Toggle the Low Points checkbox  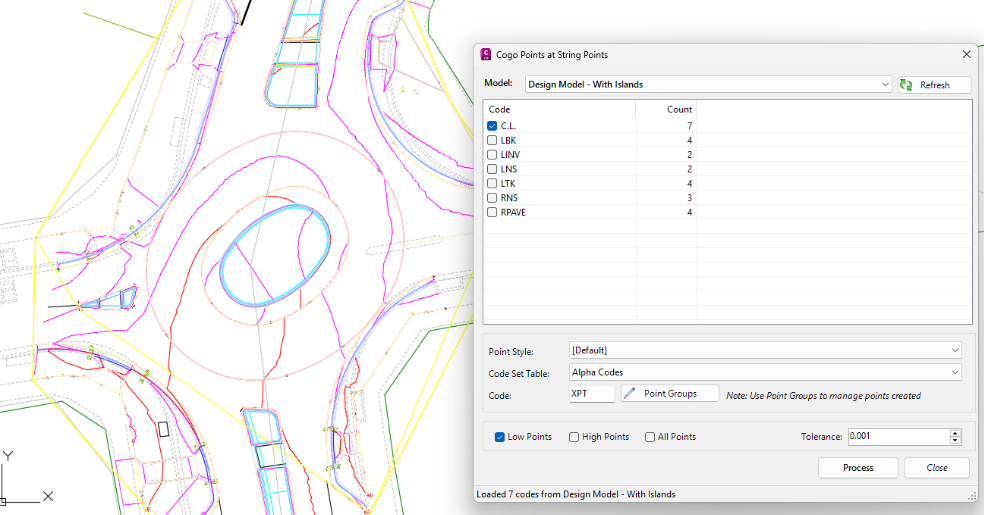pos(500,437)
